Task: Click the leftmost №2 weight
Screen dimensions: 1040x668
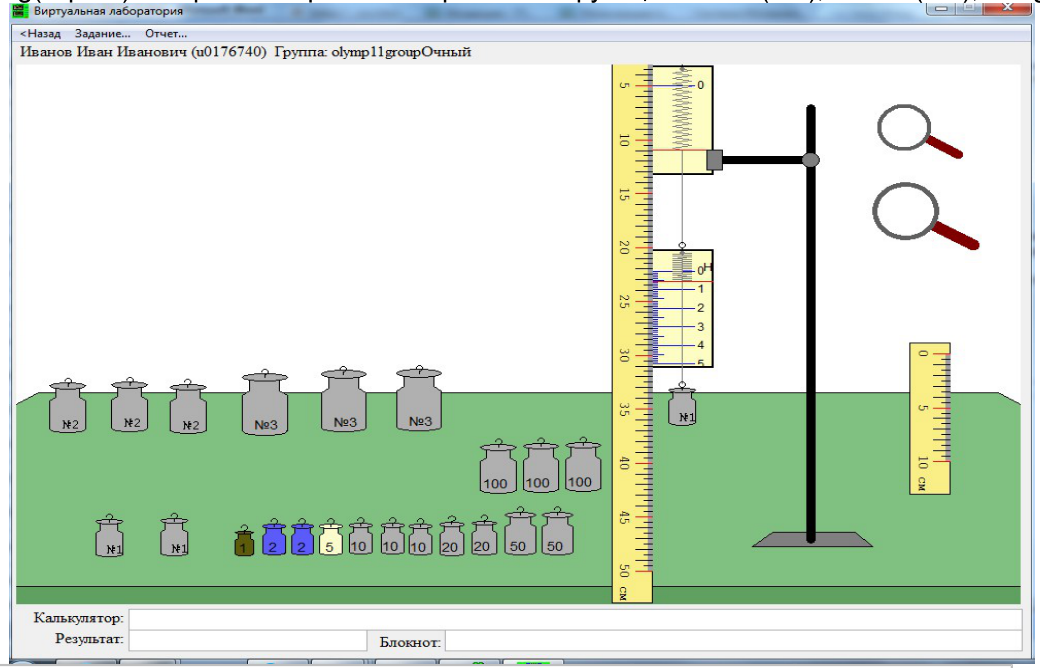Action: [68, 406]
